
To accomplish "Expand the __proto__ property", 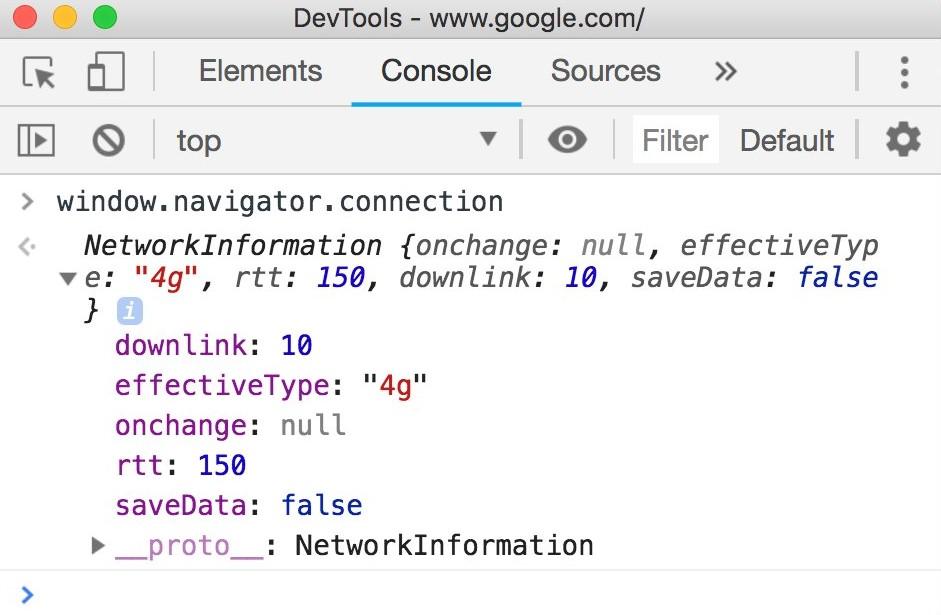I will tap(97, 545).
